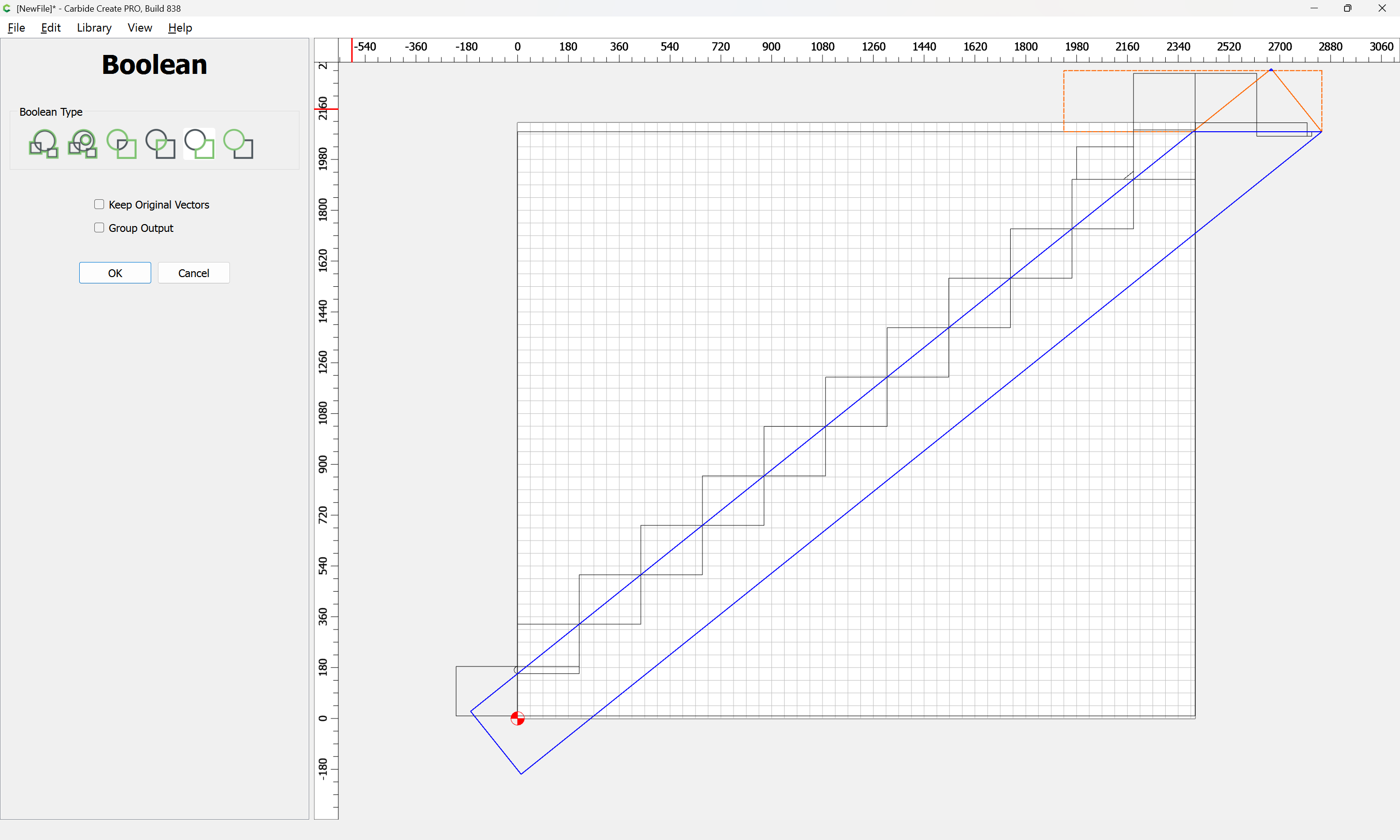The image size is (1400, 840).
Task: Choose the third Boolean type, outer union outline
Action: click(122, 144)
